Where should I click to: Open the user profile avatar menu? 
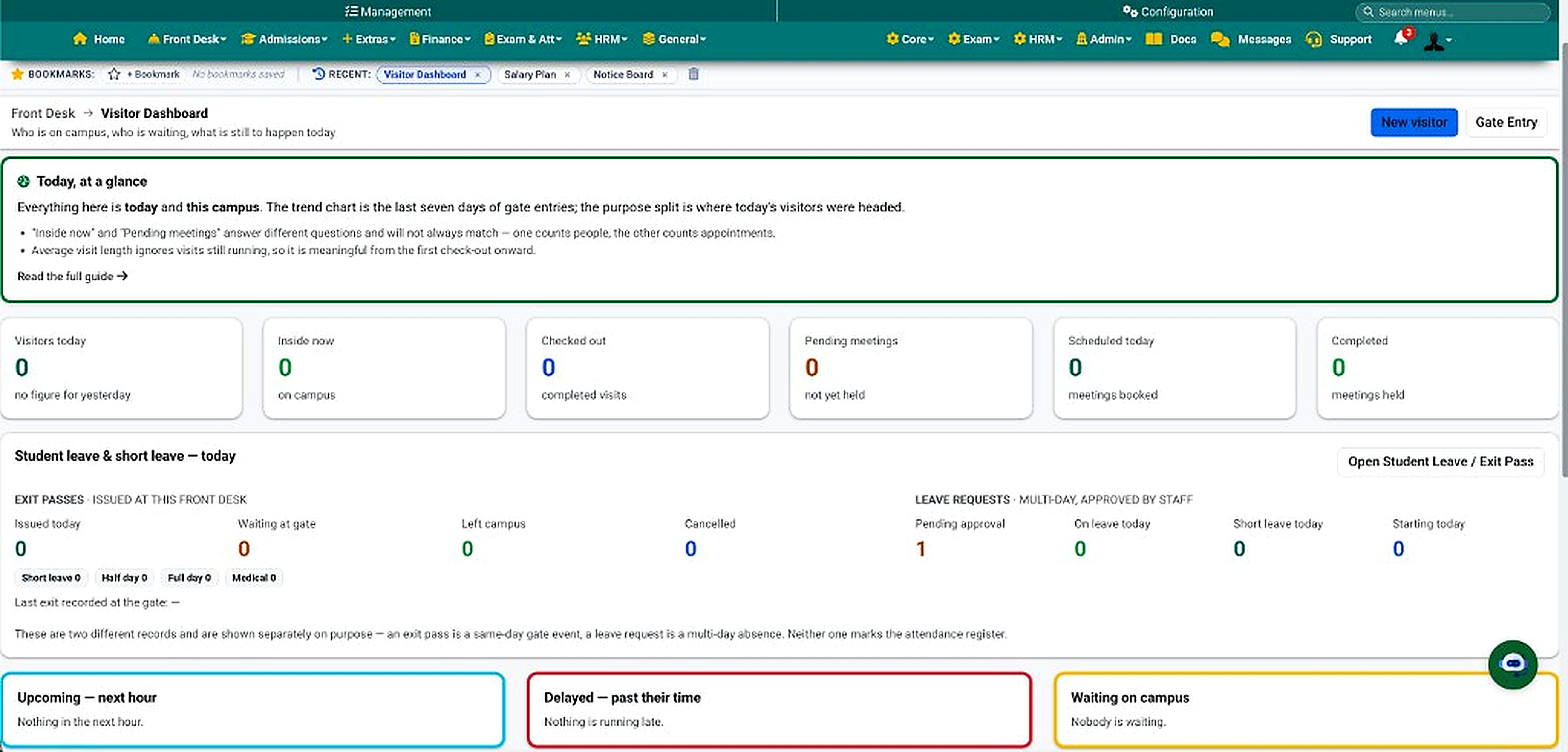1438,41
